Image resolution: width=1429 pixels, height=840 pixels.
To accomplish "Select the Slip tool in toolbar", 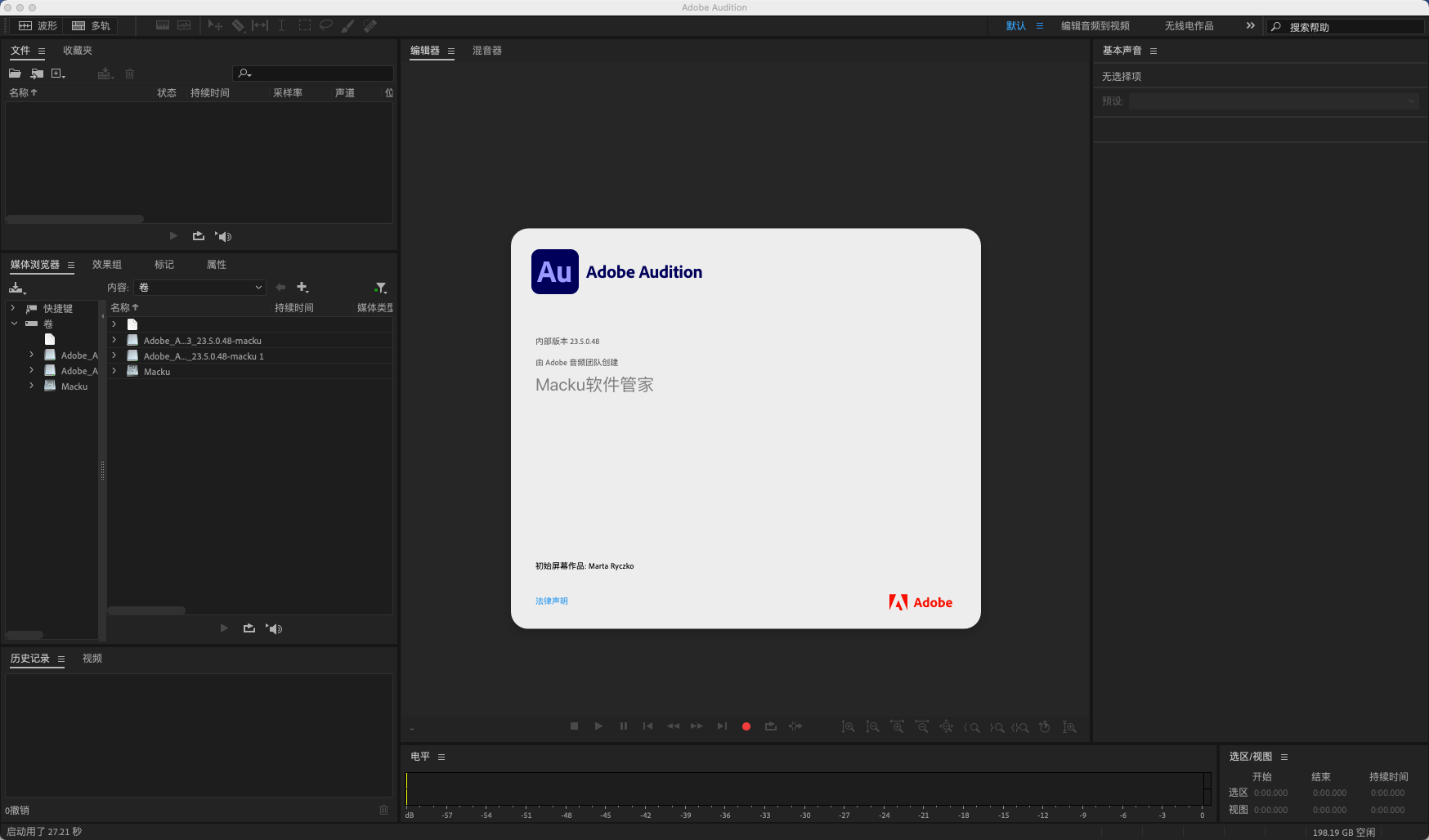I will 260,25.
